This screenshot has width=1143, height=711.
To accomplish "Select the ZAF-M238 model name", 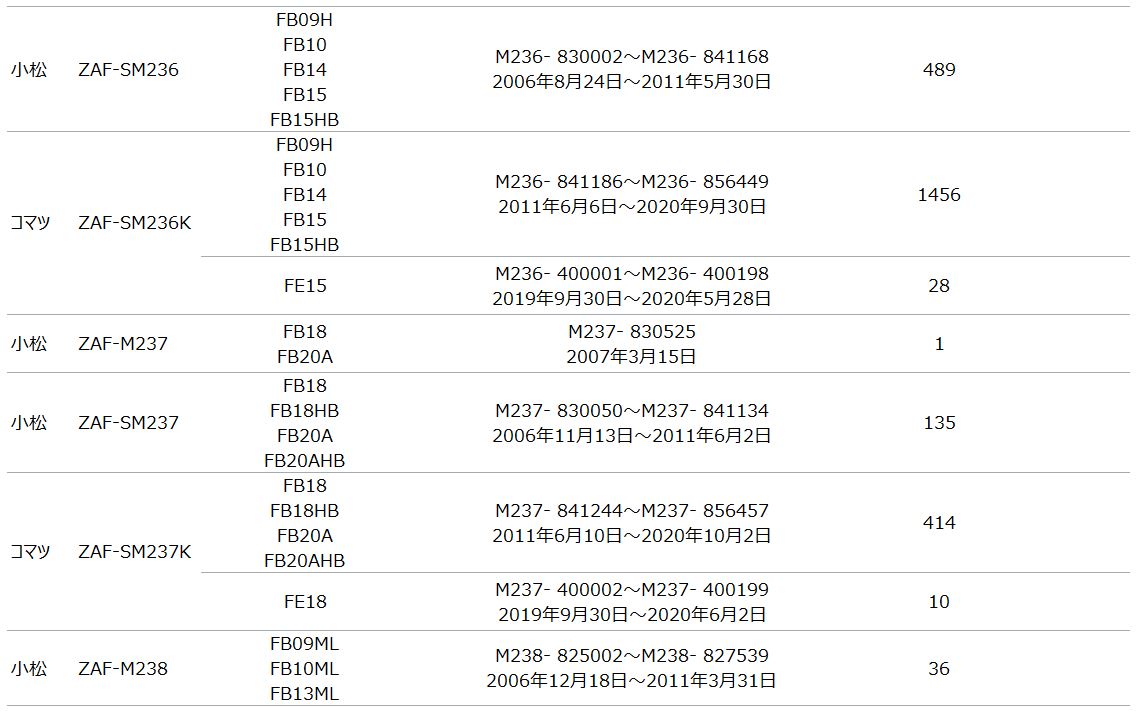I will (122, 669).
